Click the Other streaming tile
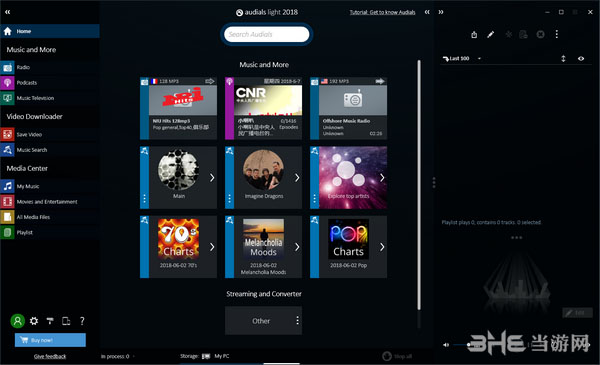Viewport: 600px width, 365px height. (x=264, y=321)
